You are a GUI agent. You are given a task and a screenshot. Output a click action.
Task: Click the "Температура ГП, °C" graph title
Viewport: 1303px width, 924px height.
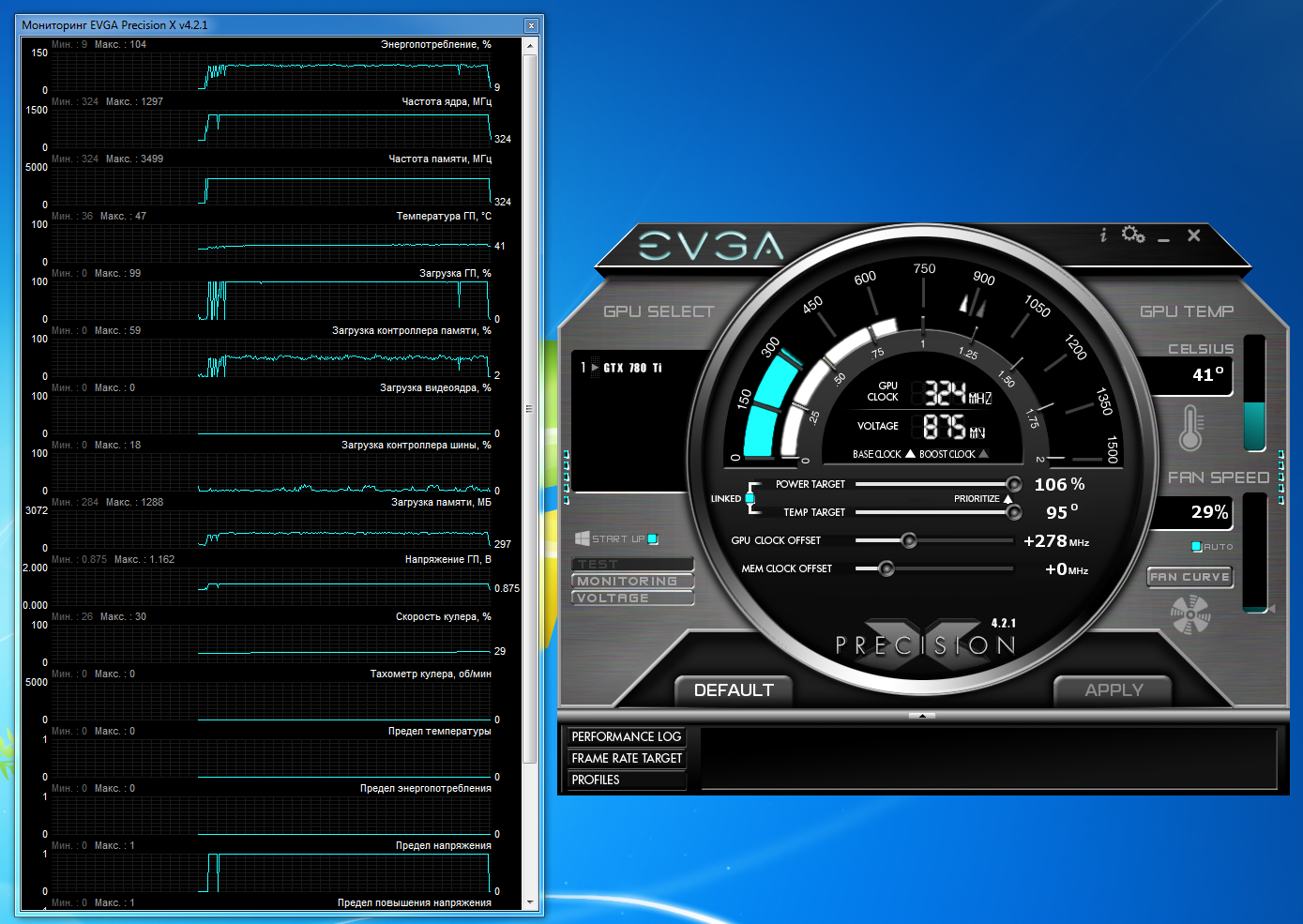(x=444, y=217)
